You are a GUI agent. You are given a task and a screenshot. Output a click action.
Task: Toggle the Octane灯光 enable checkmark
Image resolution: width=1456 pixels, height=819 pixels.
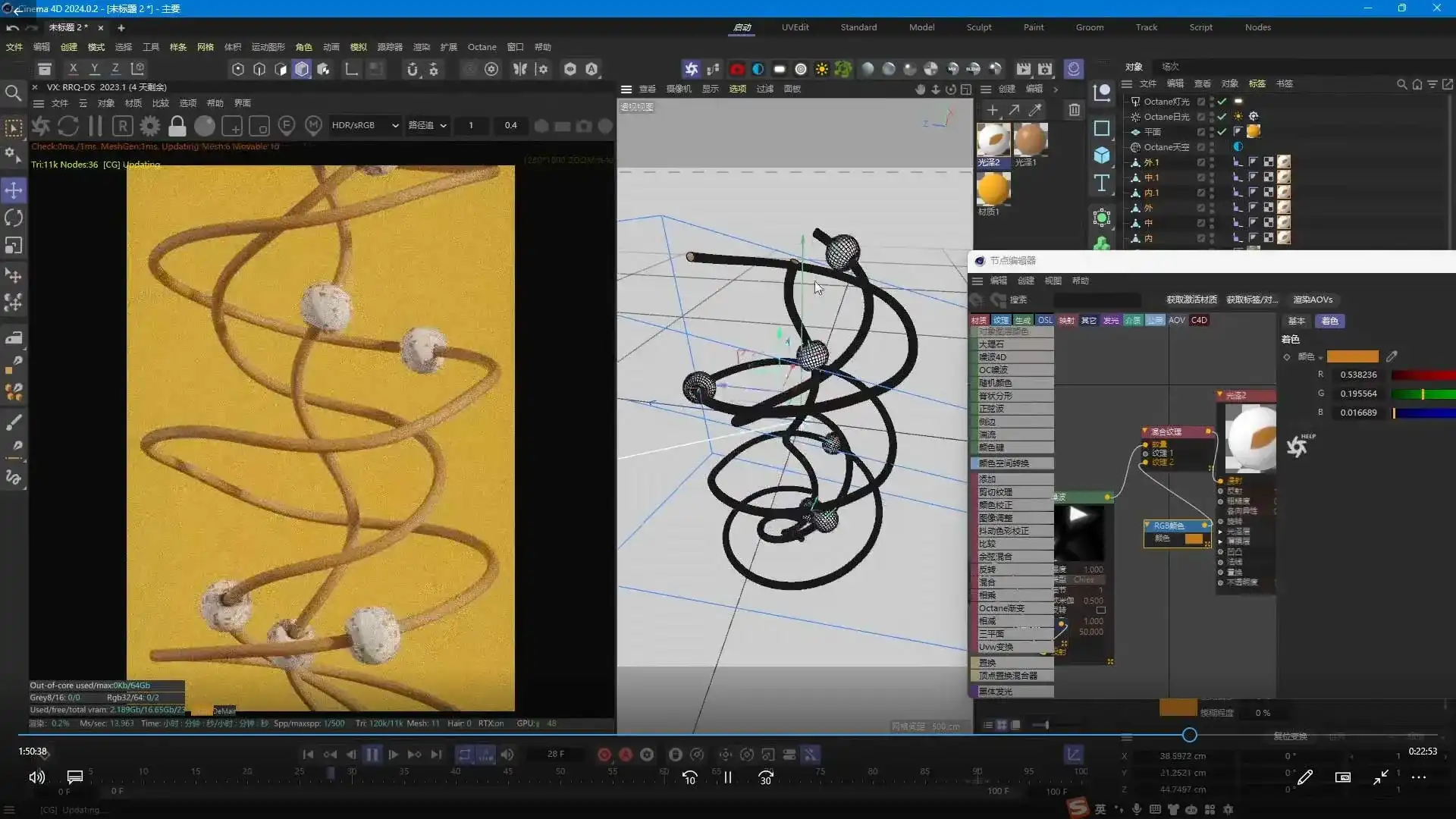point(1222,102)
